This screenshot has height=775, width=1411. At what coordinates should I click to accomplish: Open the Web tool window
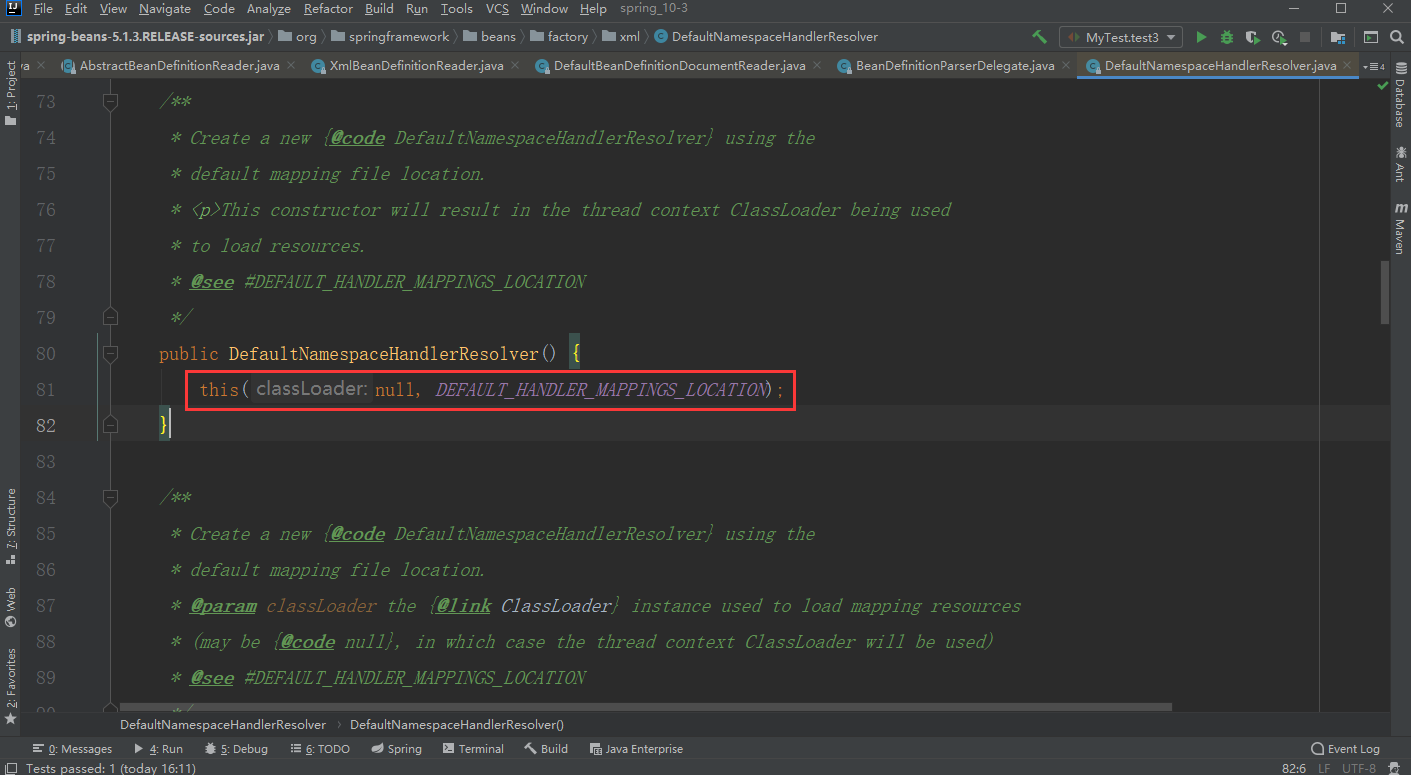11,607
